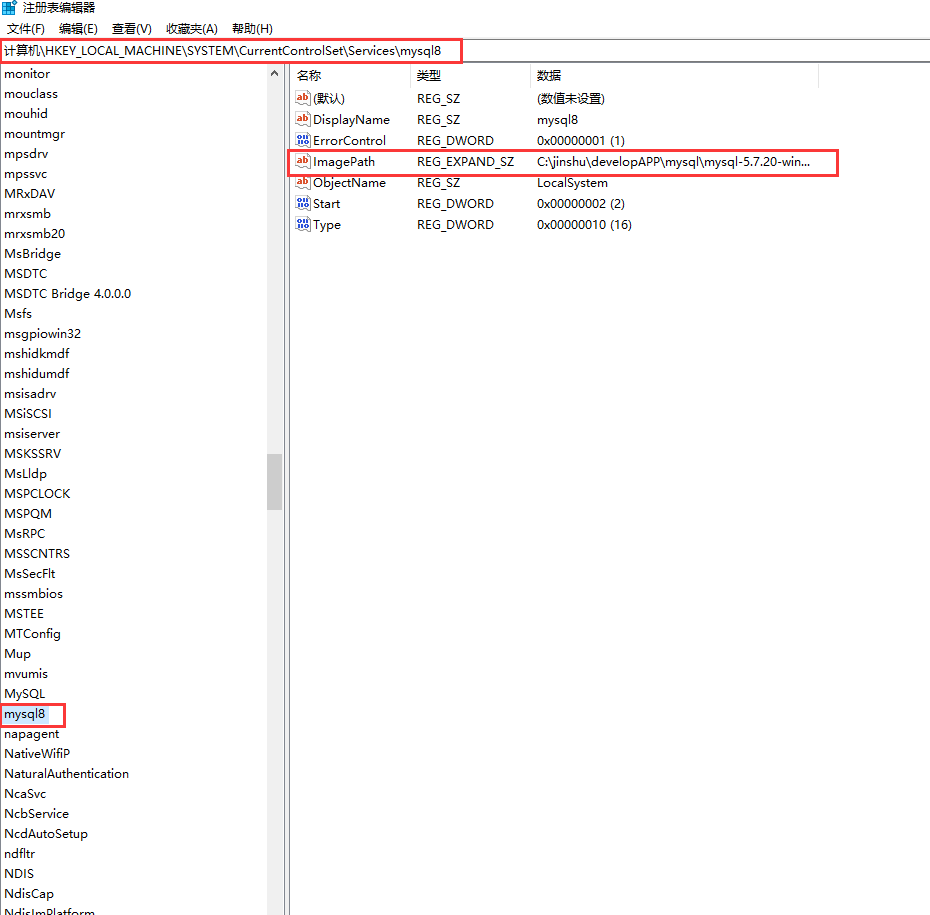Click the string icon beside DisplayName
The image size is (930, 915).
click(303, 119)
